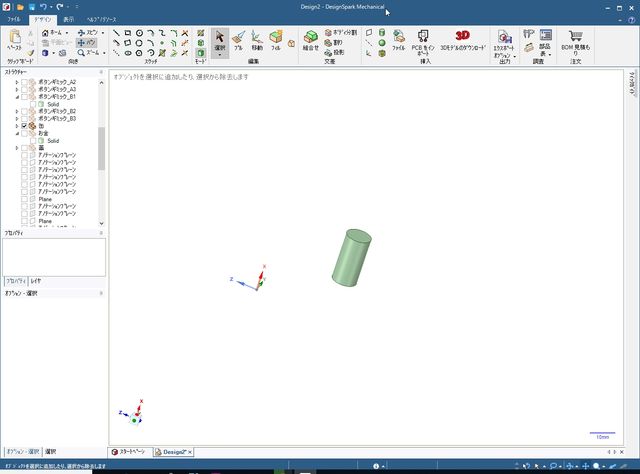Click the Split Body (ボディ分割) tool
Image resolution: width=640 pixels, height=474 pixels.
click(x=341, y=32)
